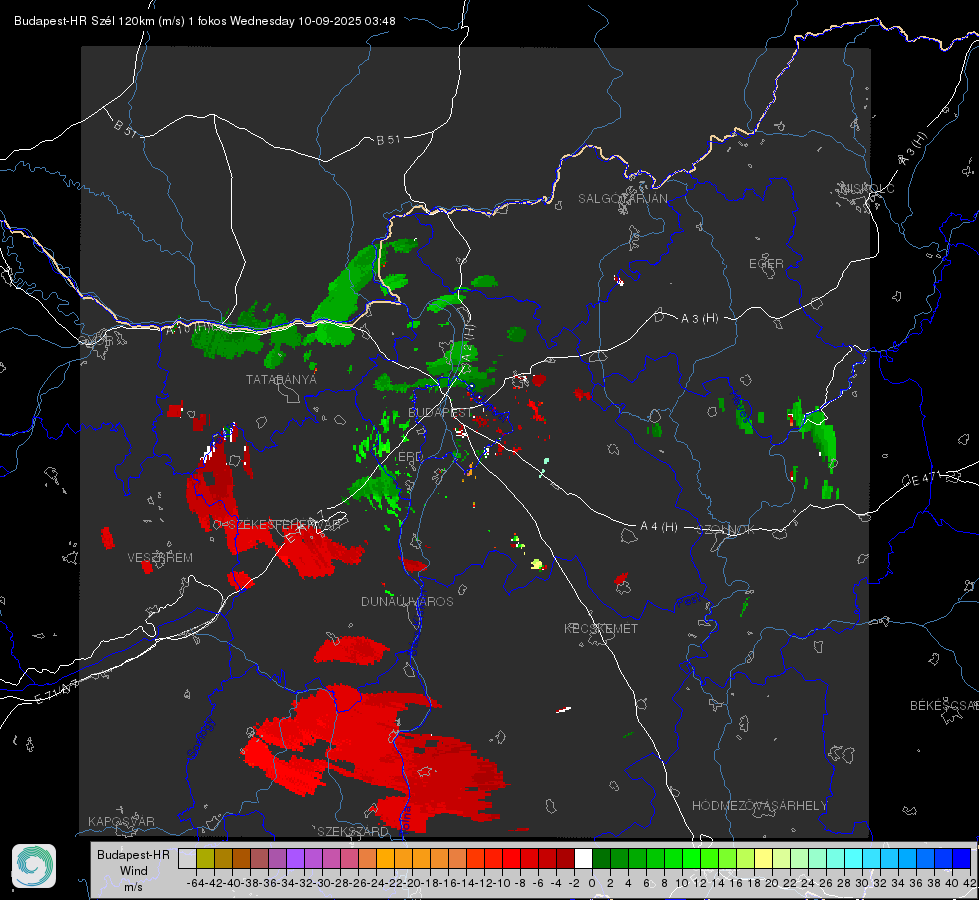This screenshot has width=979, height=900.
Task: Select the MISKOLC city label
Action: coord(867,188)
